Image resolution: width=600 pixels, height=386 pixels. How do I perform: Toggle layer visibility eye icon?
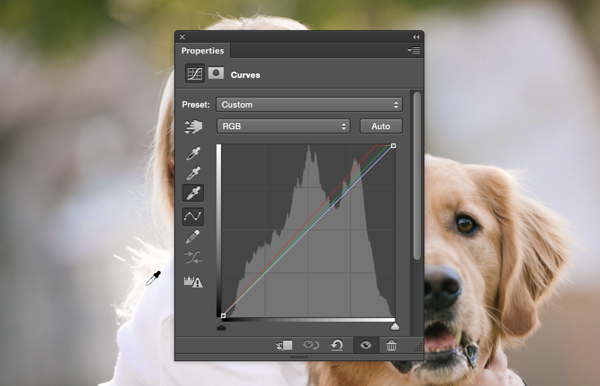coord(365,345)
